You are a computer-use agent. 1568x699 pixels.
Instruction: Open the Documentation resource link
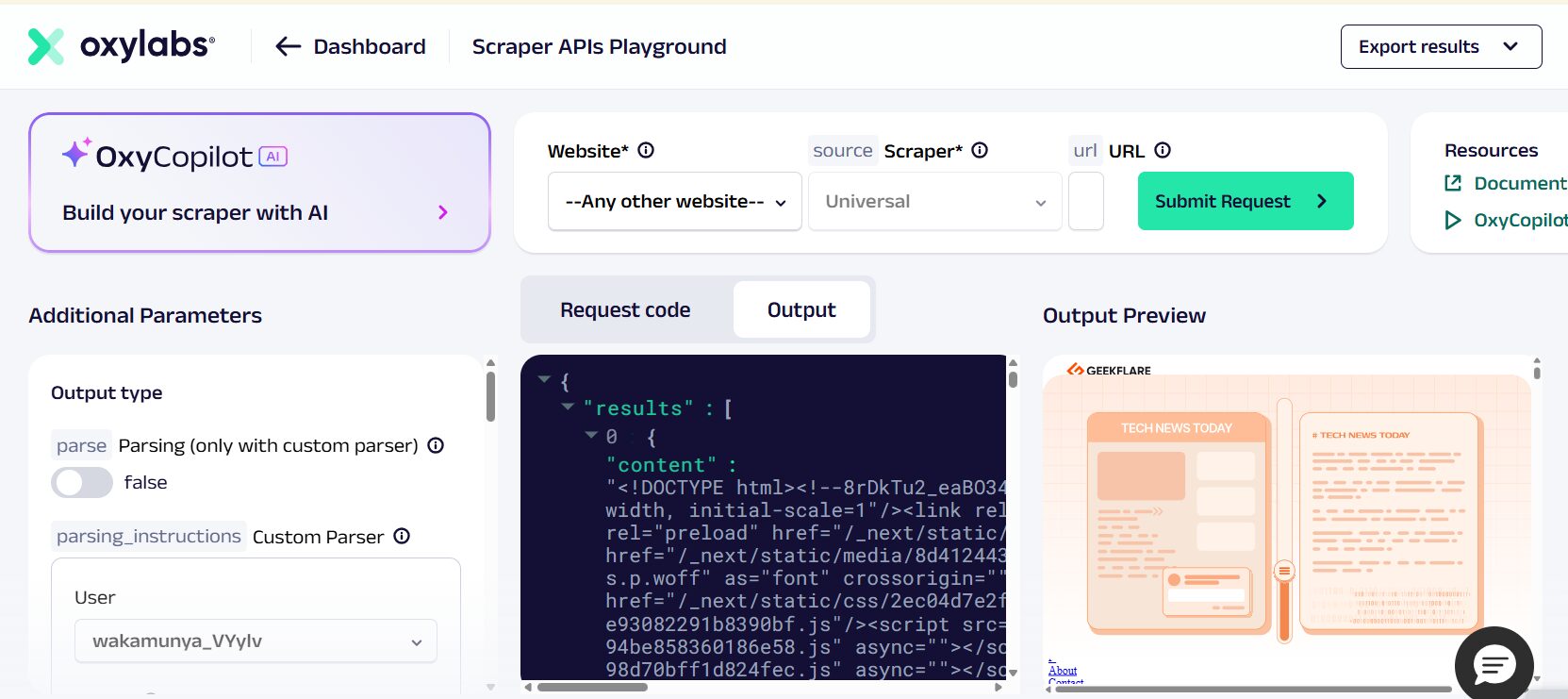tap(1520, 183)
